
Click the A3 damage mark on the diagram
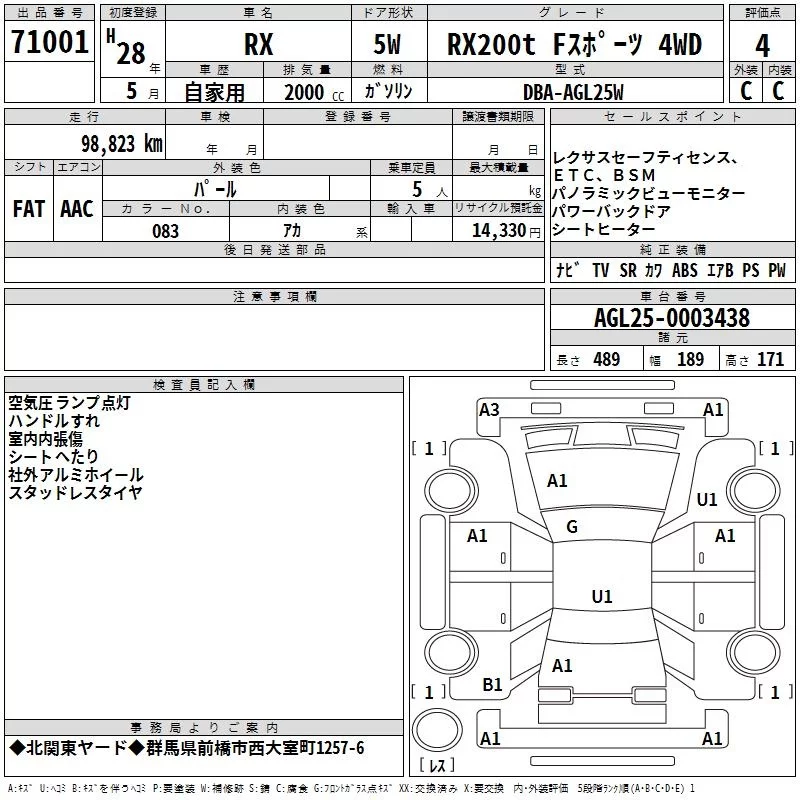[489, 409]
